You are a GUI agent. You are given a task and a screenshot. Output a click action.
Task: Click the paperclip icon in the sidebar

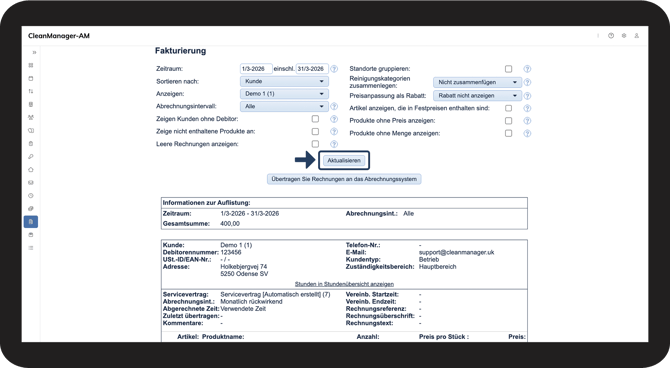(31, 209)
